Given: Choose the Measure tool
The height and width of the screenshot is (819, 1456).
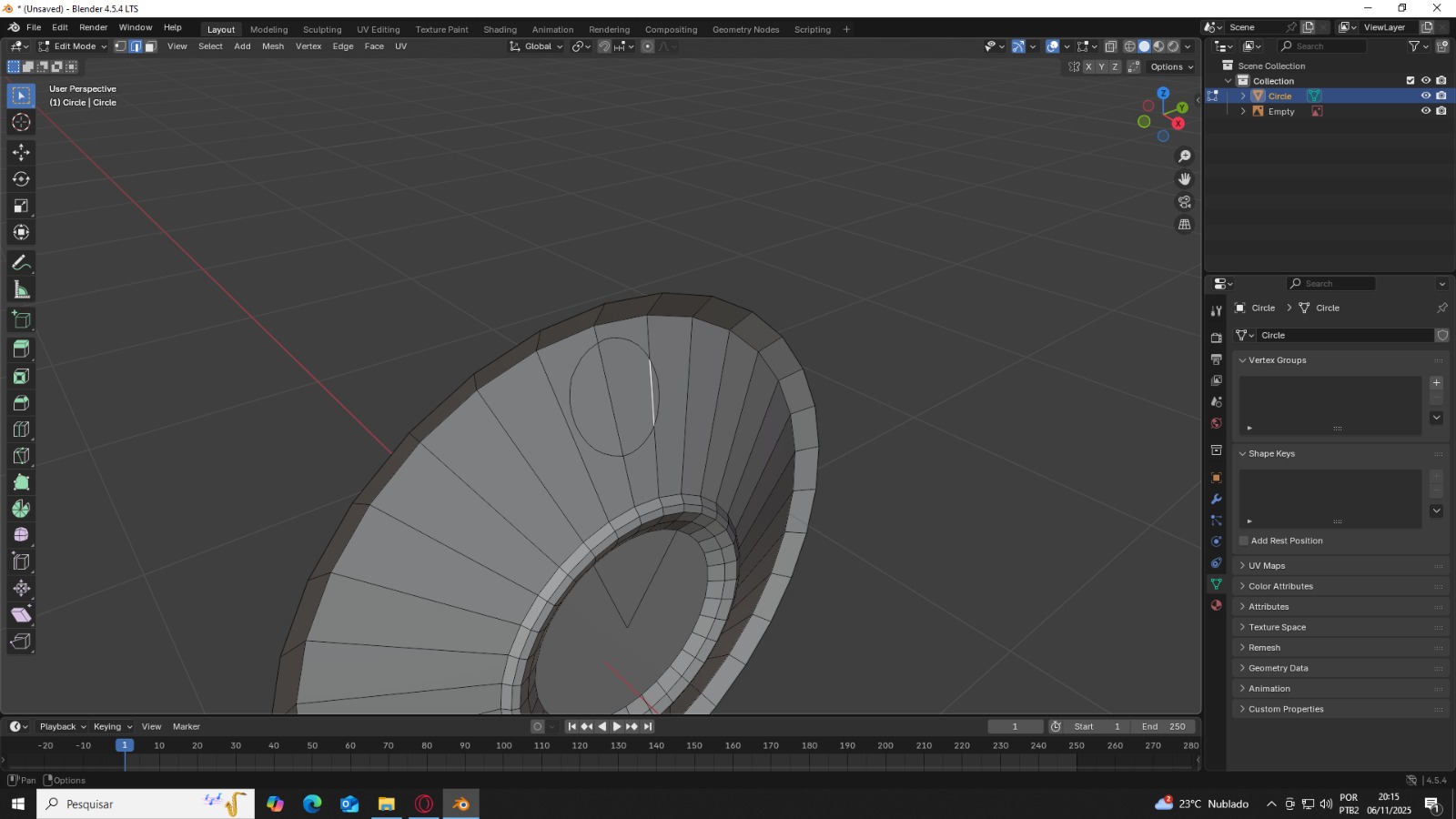Looking at the screenshot, I should point(21,290).
